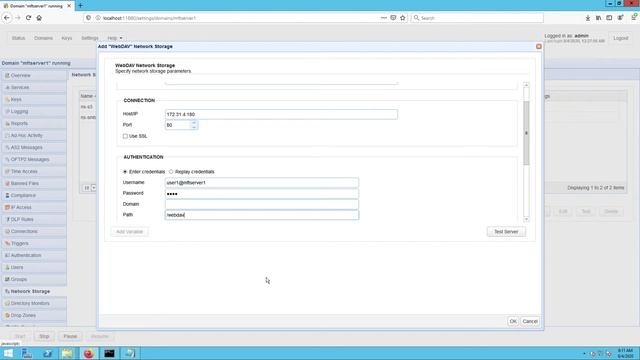Open page size dropdown in storage list
Viewport: 640px width, 360px height.
93,188
